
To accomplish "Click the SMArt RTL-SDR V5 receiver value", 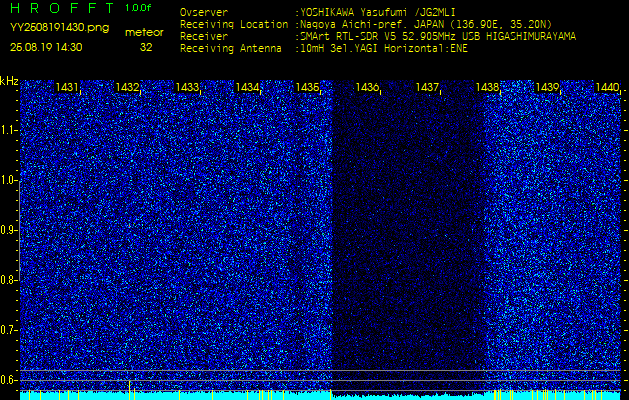I will [438, 37].
